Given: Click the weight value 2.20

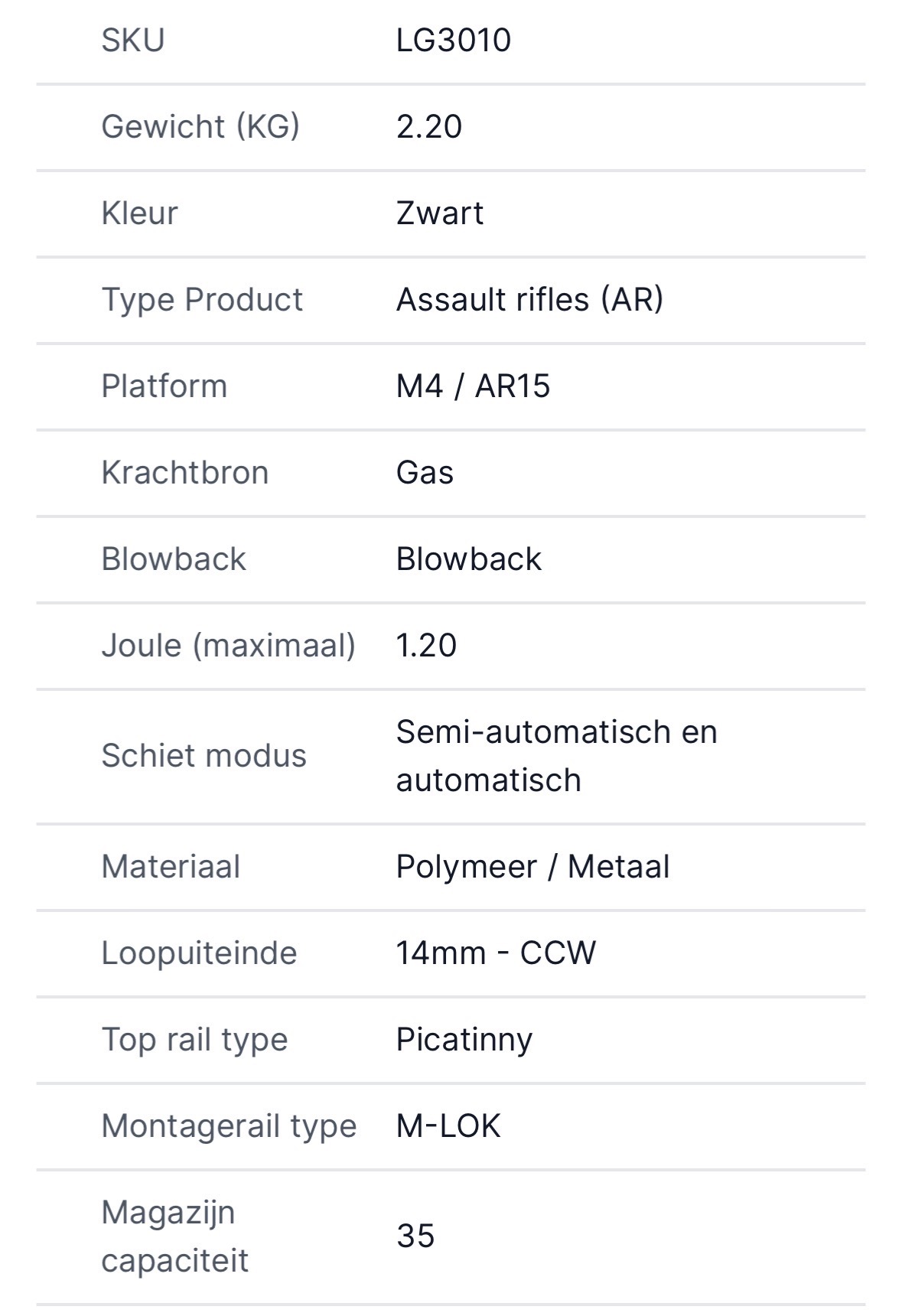Looking at the screenshot, I should click(428, 127).
